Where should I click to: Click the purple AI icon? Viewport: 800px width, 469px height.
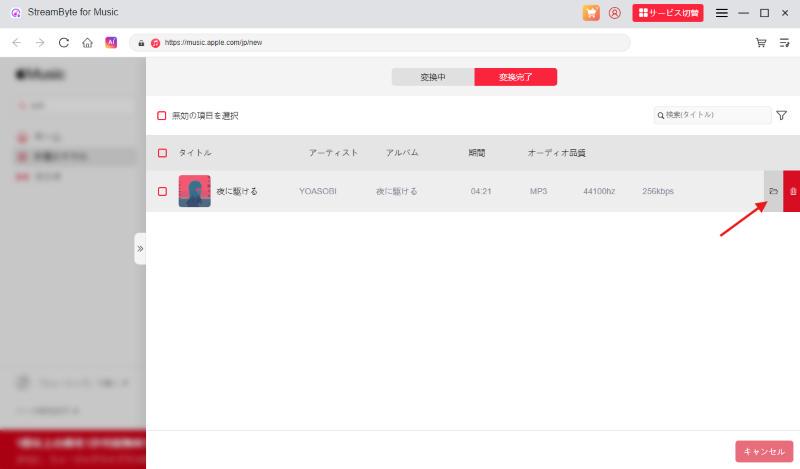(x=111, y=43)
